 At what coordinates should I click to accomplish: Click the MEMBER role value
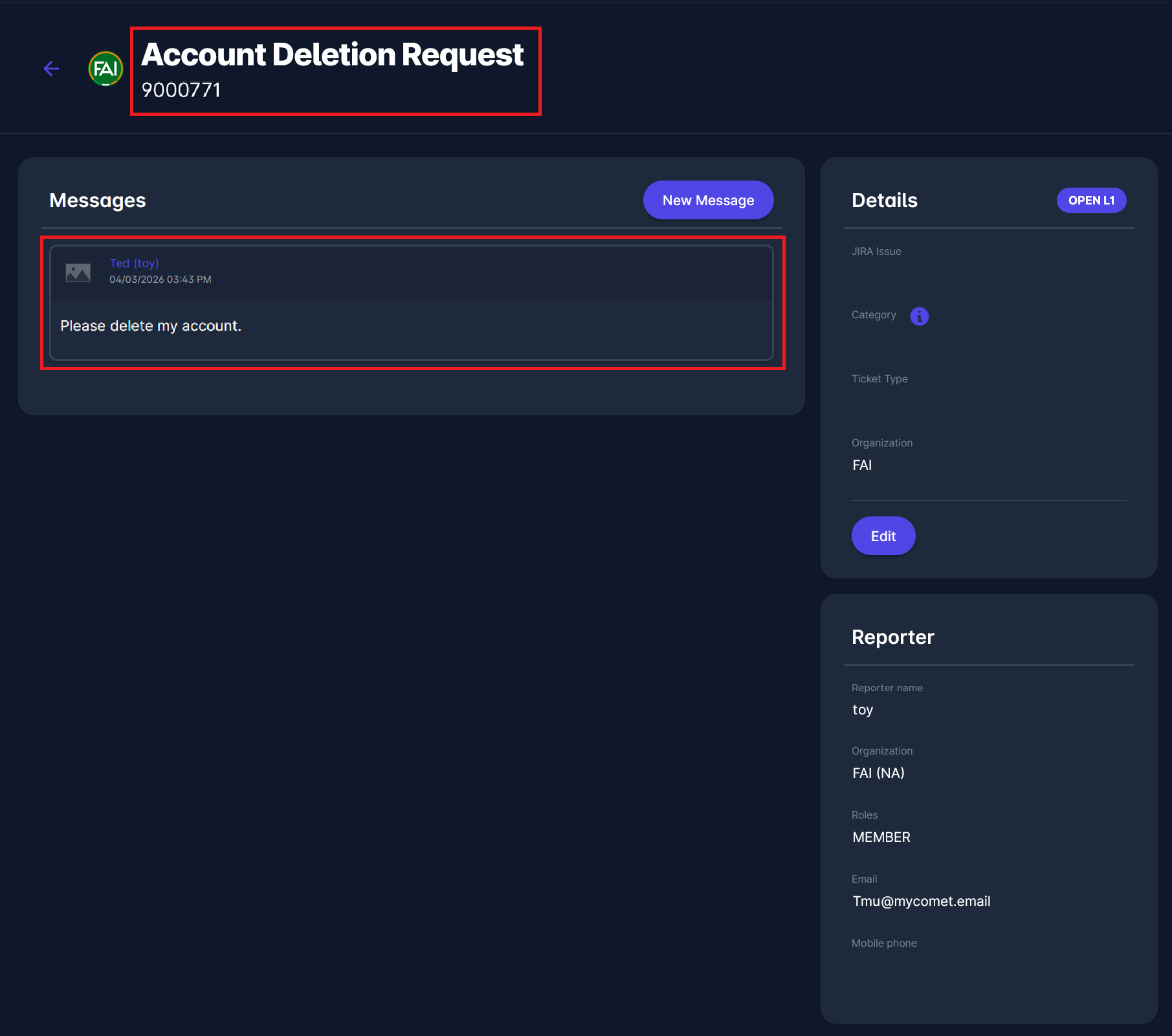point(881,837)
